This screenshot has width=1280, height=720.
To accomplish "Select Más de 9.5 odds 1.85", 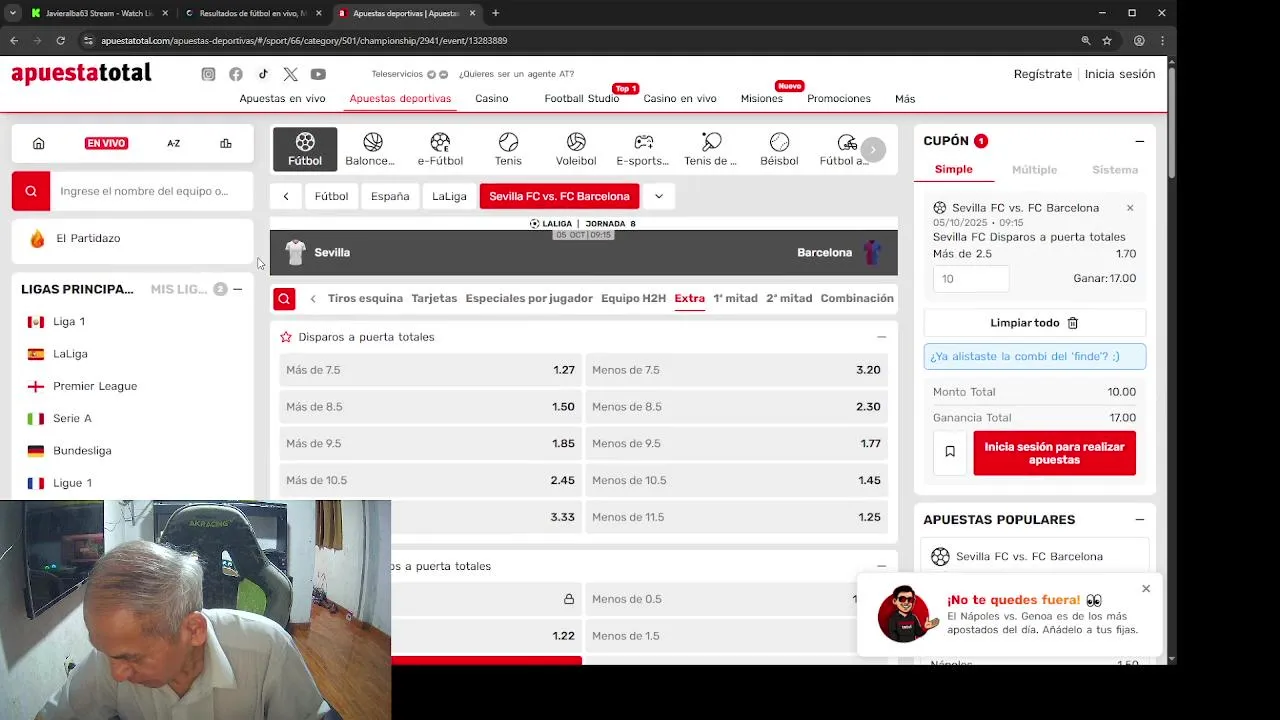I will click(x=430, y=444).
